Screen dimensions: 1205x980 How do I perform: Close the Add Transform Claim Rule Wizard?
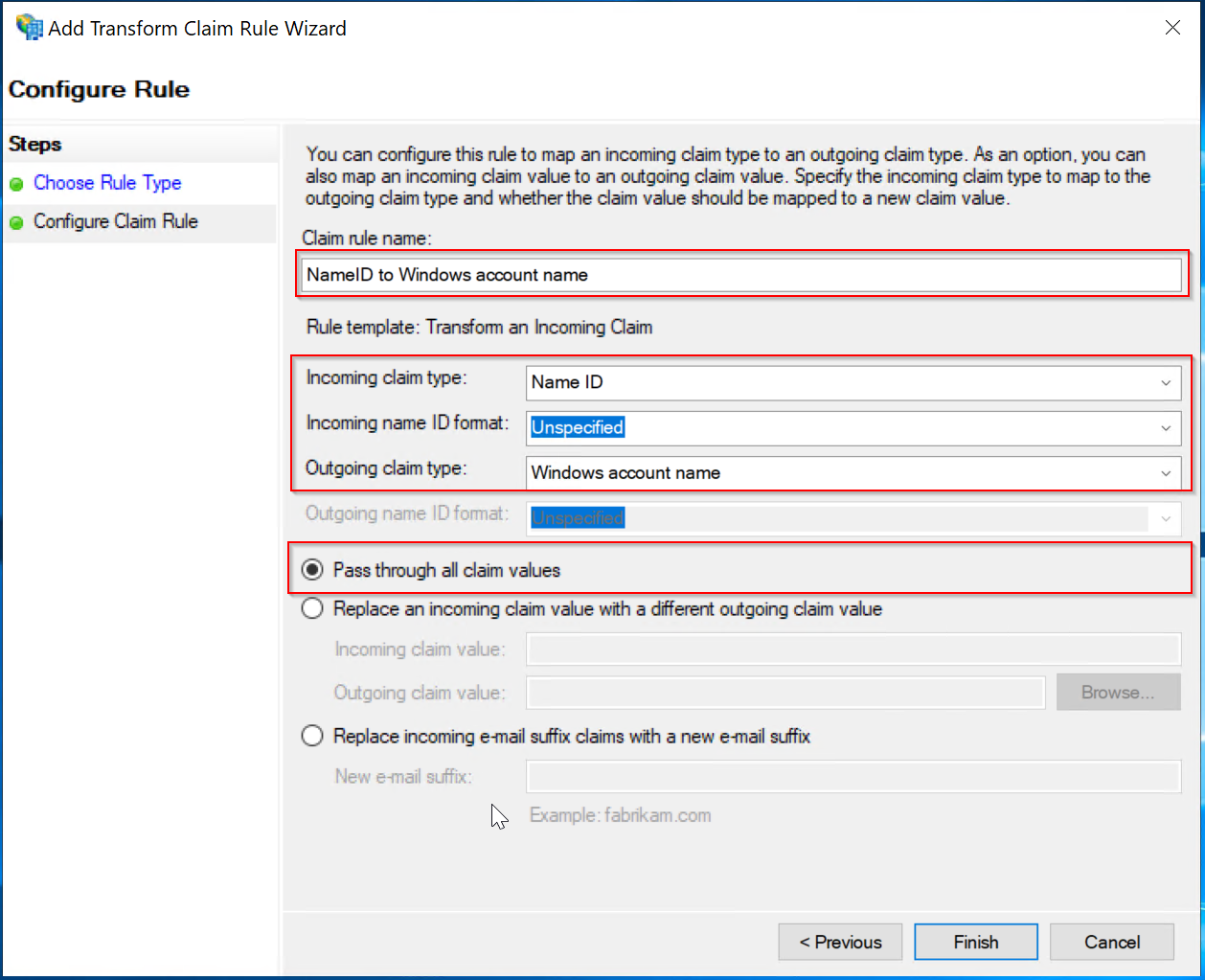[x=1172, y=28]
